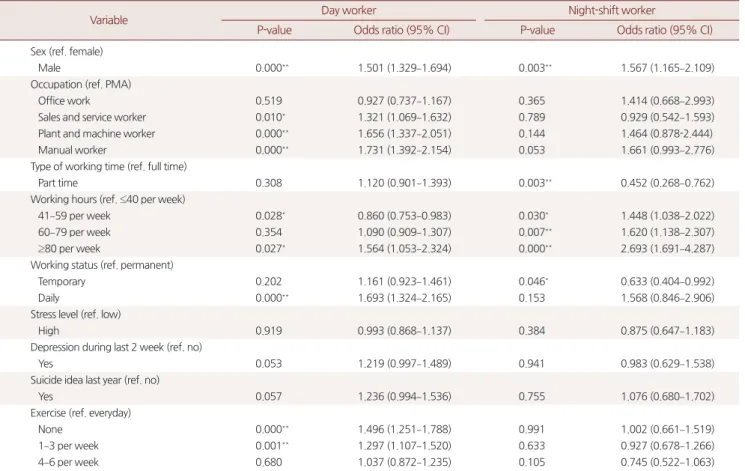
Task: Select night-shift P-value 0.046
Action: (x=533, y=281)
